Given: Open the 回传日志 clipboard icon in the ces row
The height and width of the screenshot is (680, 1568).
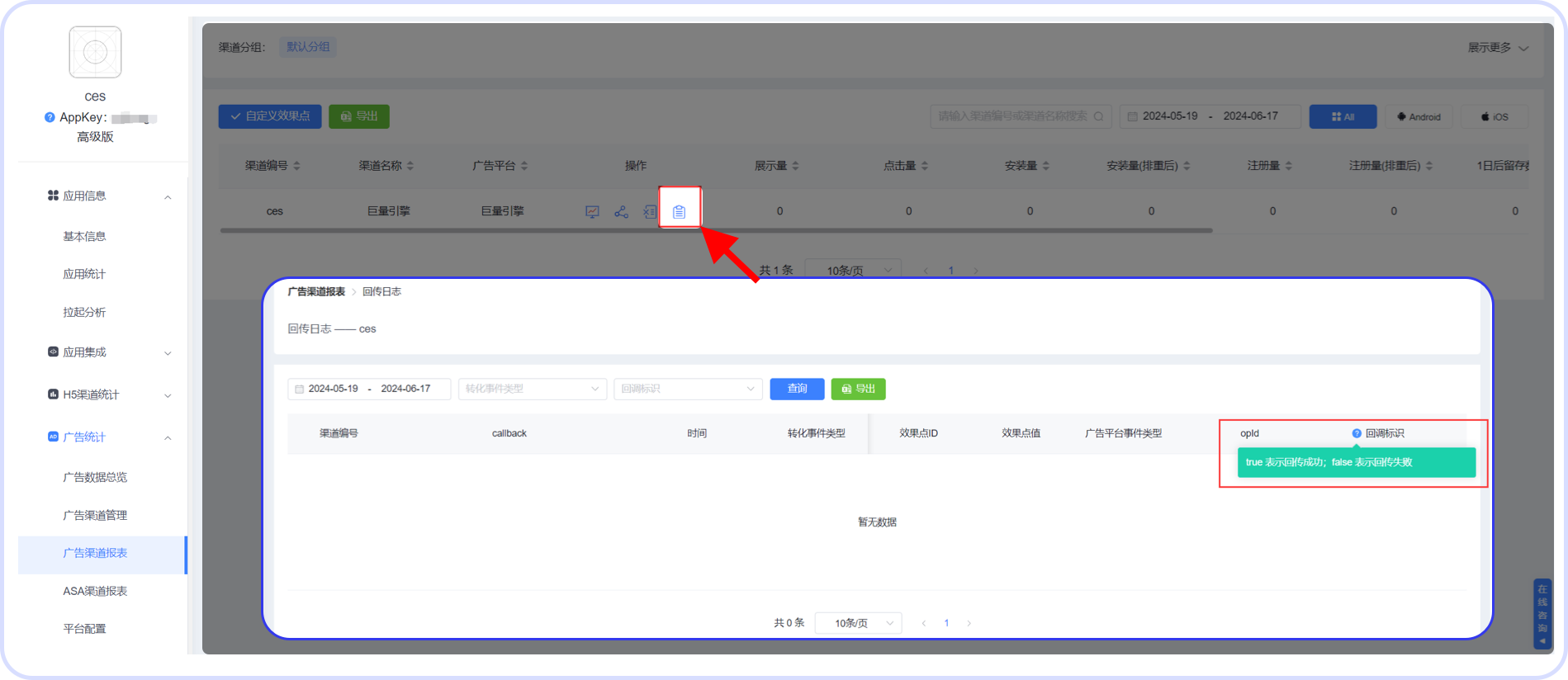Looking at the screenshot, I should [x=679, y=212].
